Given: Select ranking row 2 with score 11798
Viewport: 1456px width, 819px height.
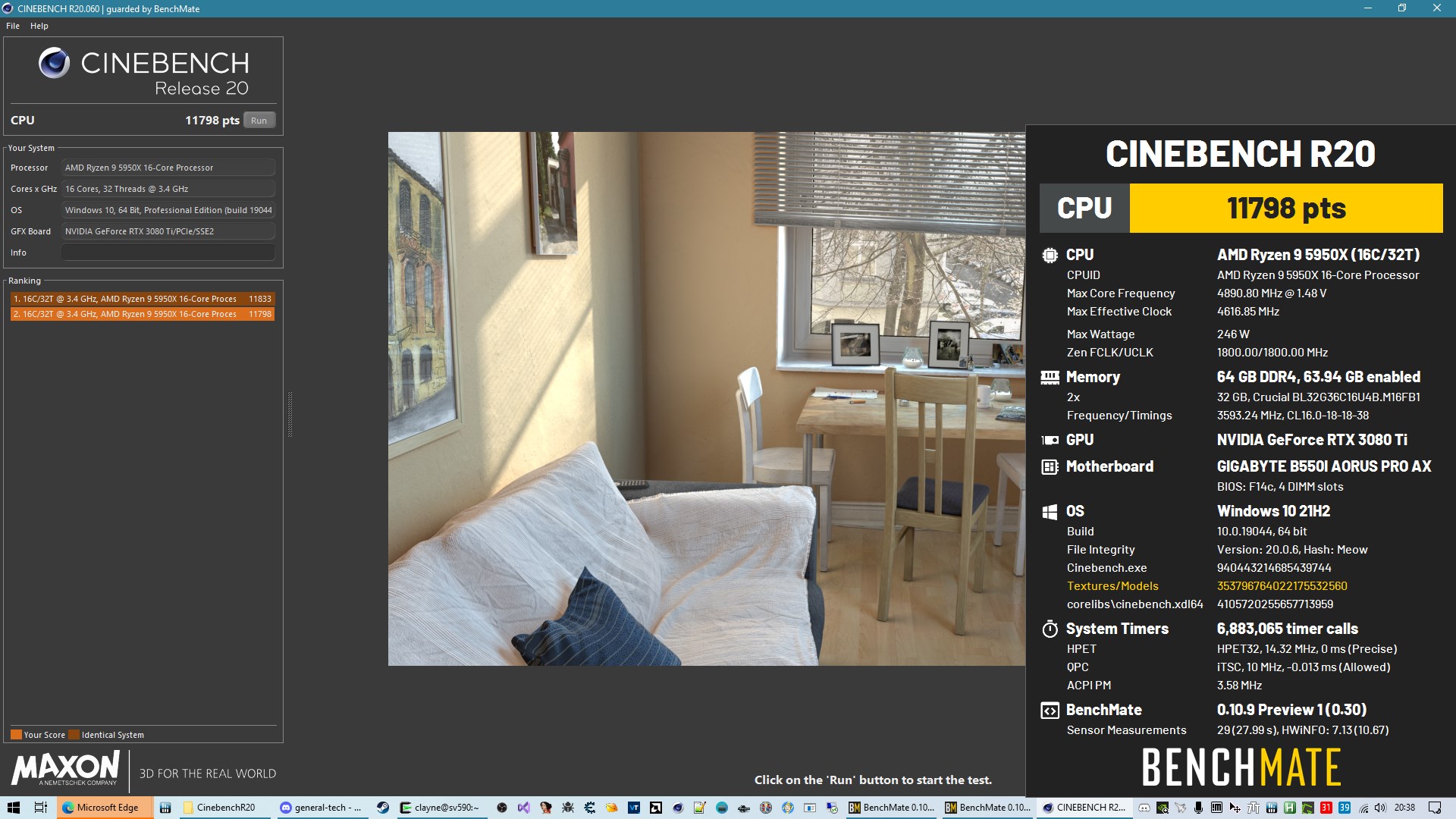Looking at the screenshot, I should (x=143, y=314).
